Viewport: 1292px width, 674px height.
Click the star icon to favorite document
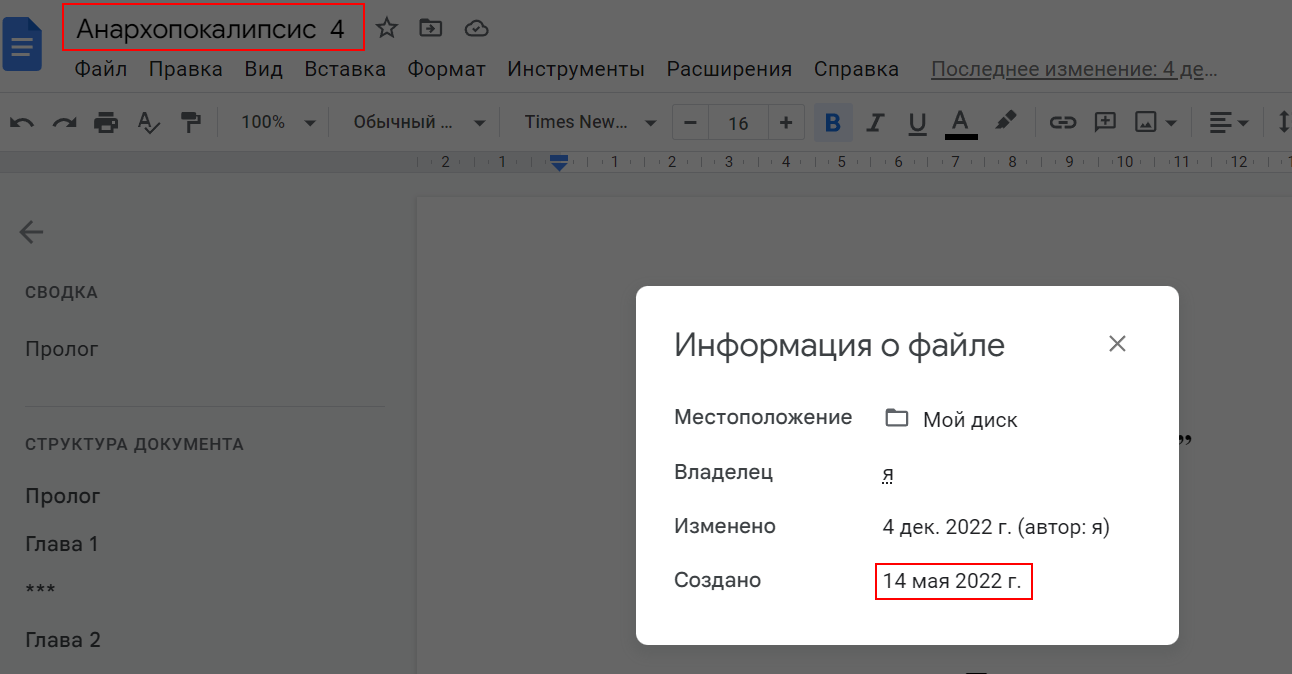[x=387, y=28]
